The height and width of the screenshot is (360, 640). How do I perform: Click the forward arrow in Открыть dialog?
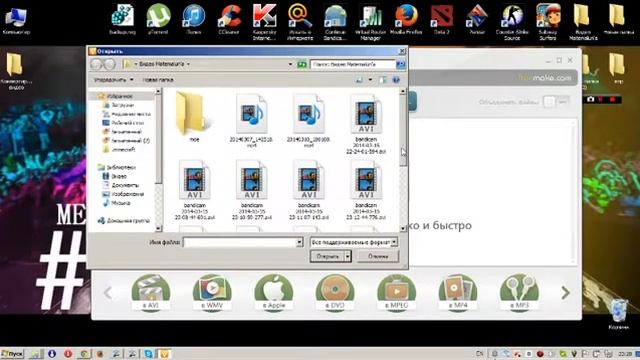tap(109, 64)
